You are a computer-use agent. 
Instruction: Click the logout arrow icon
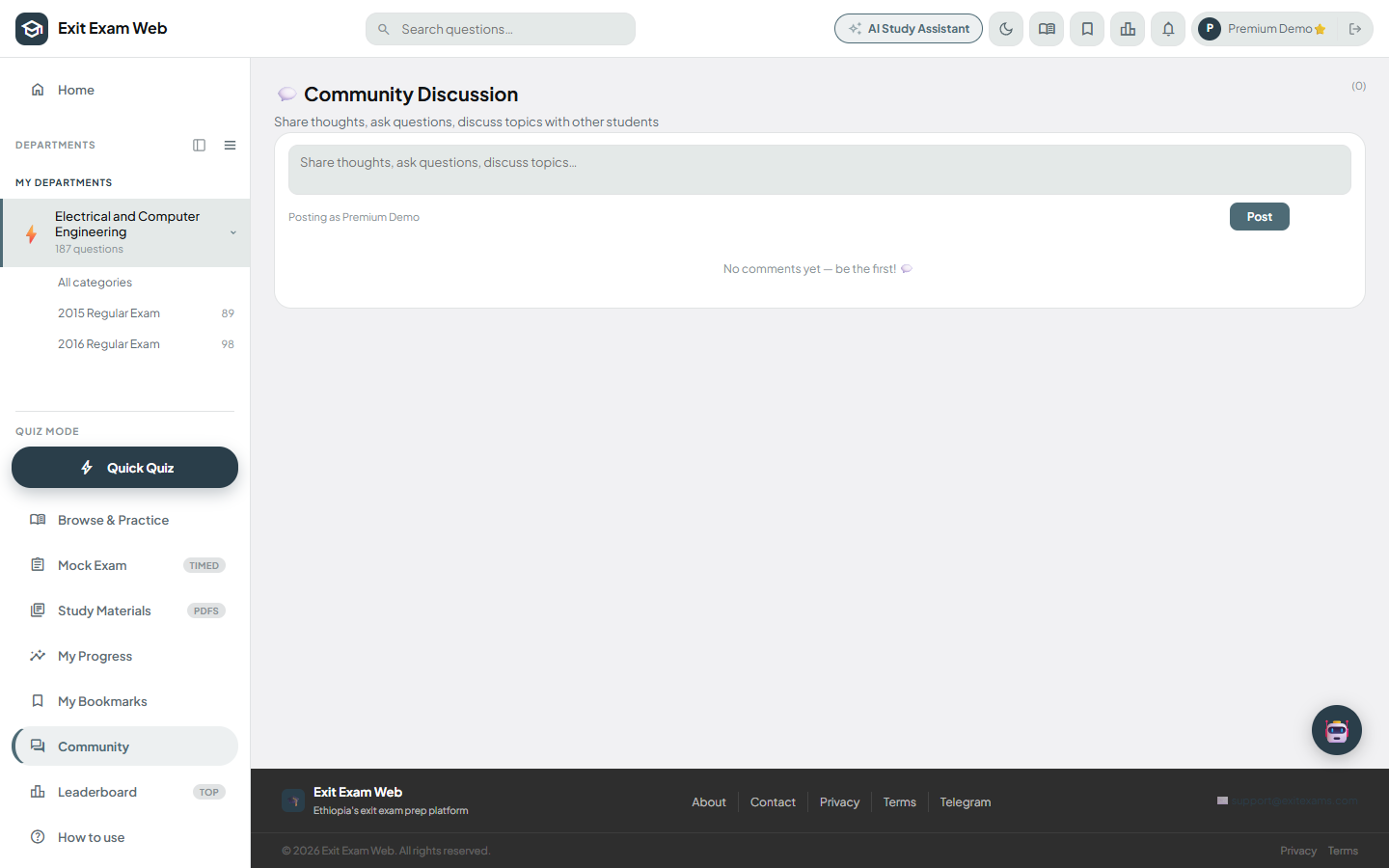coord(1355,29)
